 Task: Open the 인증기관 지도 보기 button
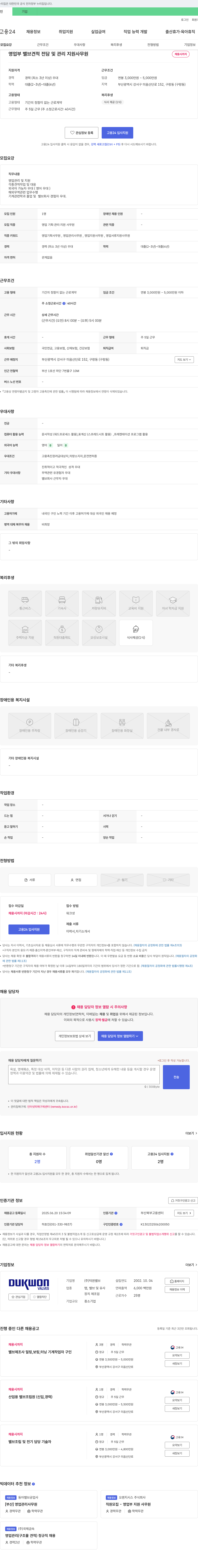184,1213
